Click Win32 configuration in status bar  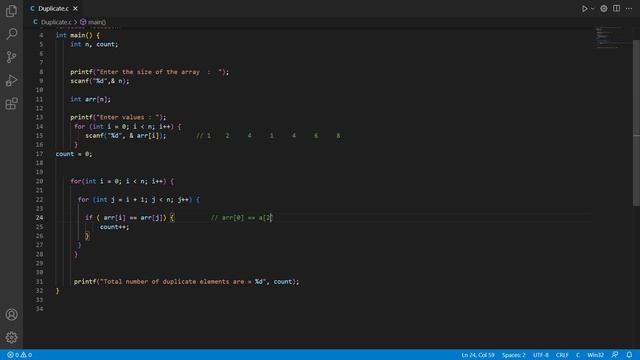point(596,355)
